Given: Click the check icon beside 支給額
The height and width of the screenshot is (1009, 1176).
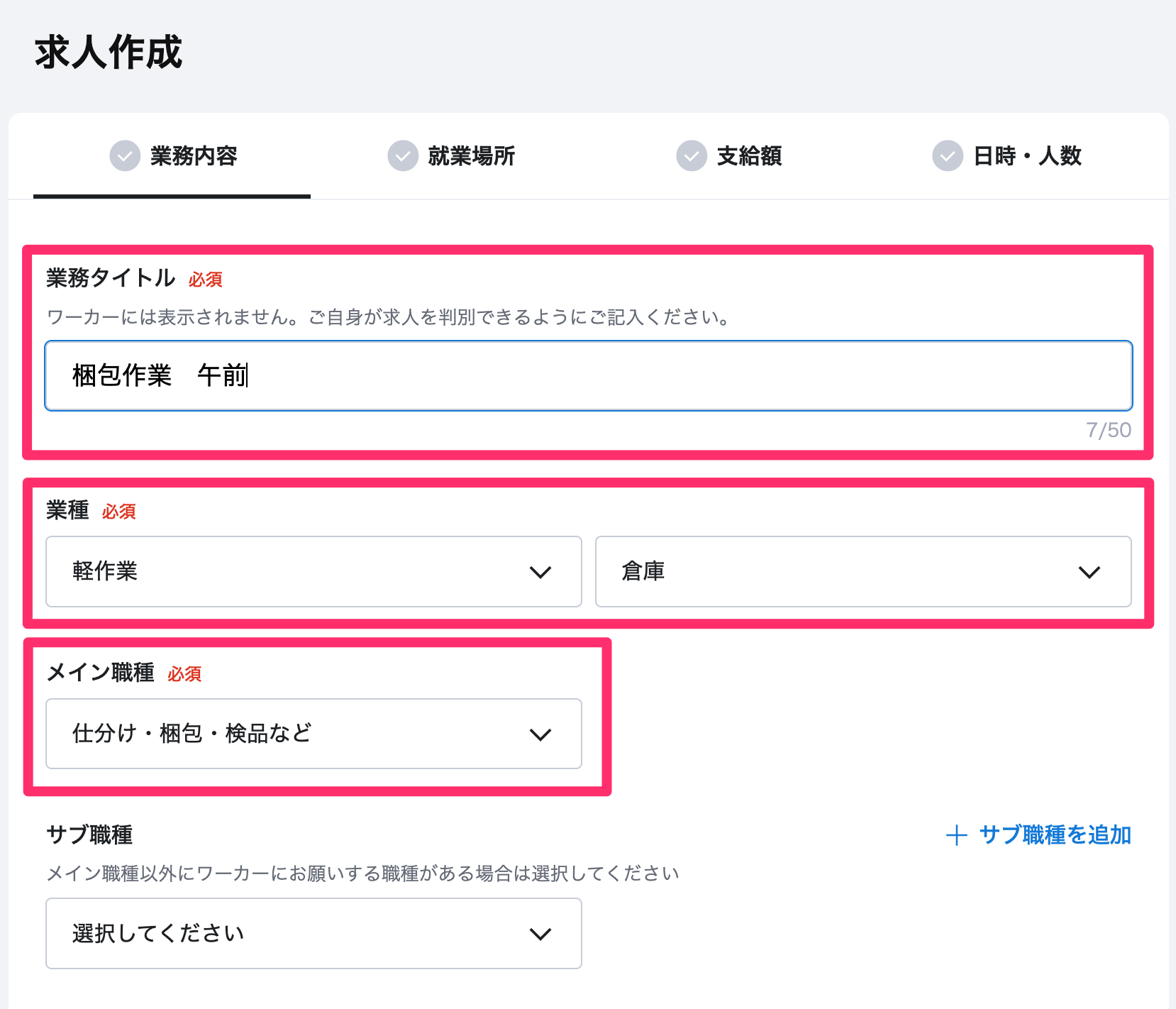Looking at the screenshot, I should [692, 156].
